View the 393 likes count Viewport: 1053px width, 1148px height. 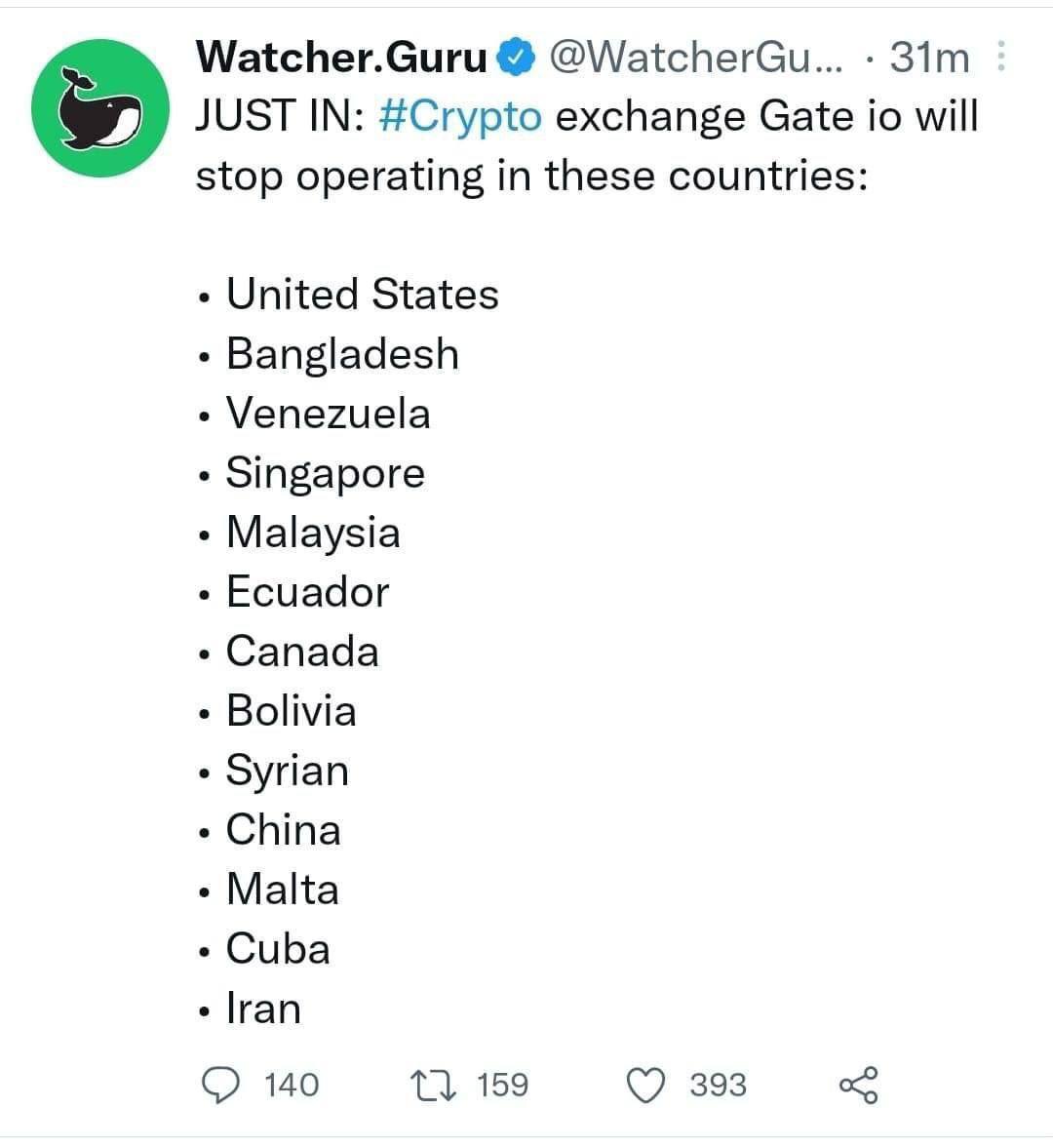tap(718, 1085)
